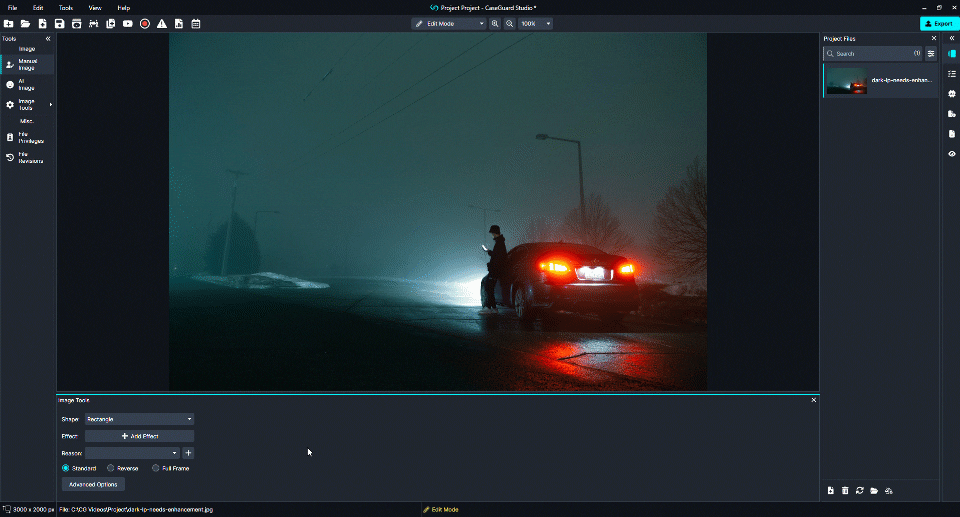Delete file using trash icon in Project Files

845,491
